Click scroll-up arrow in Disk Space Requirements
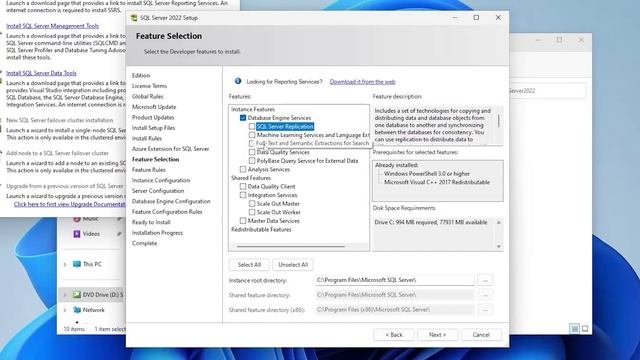 click(498, 222)
